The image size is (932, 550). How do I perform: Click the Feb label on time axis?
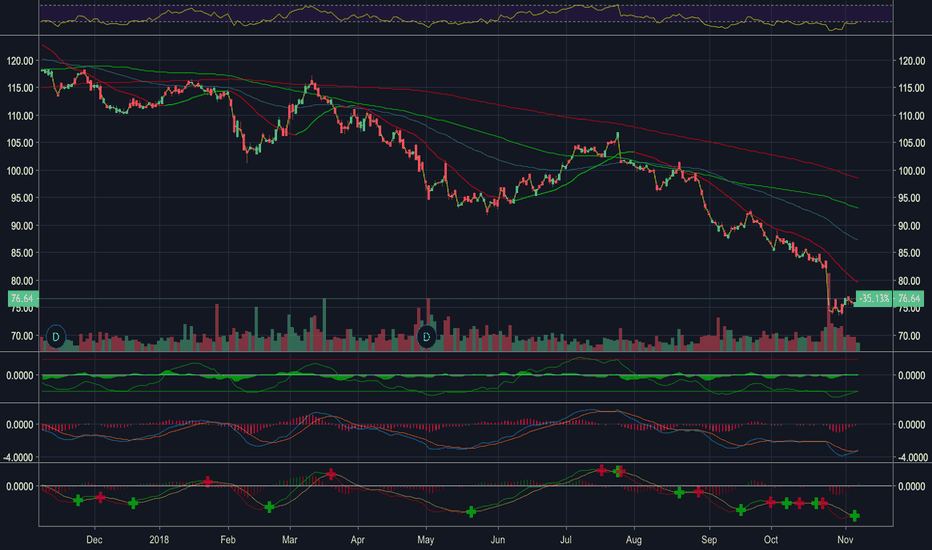228,540
